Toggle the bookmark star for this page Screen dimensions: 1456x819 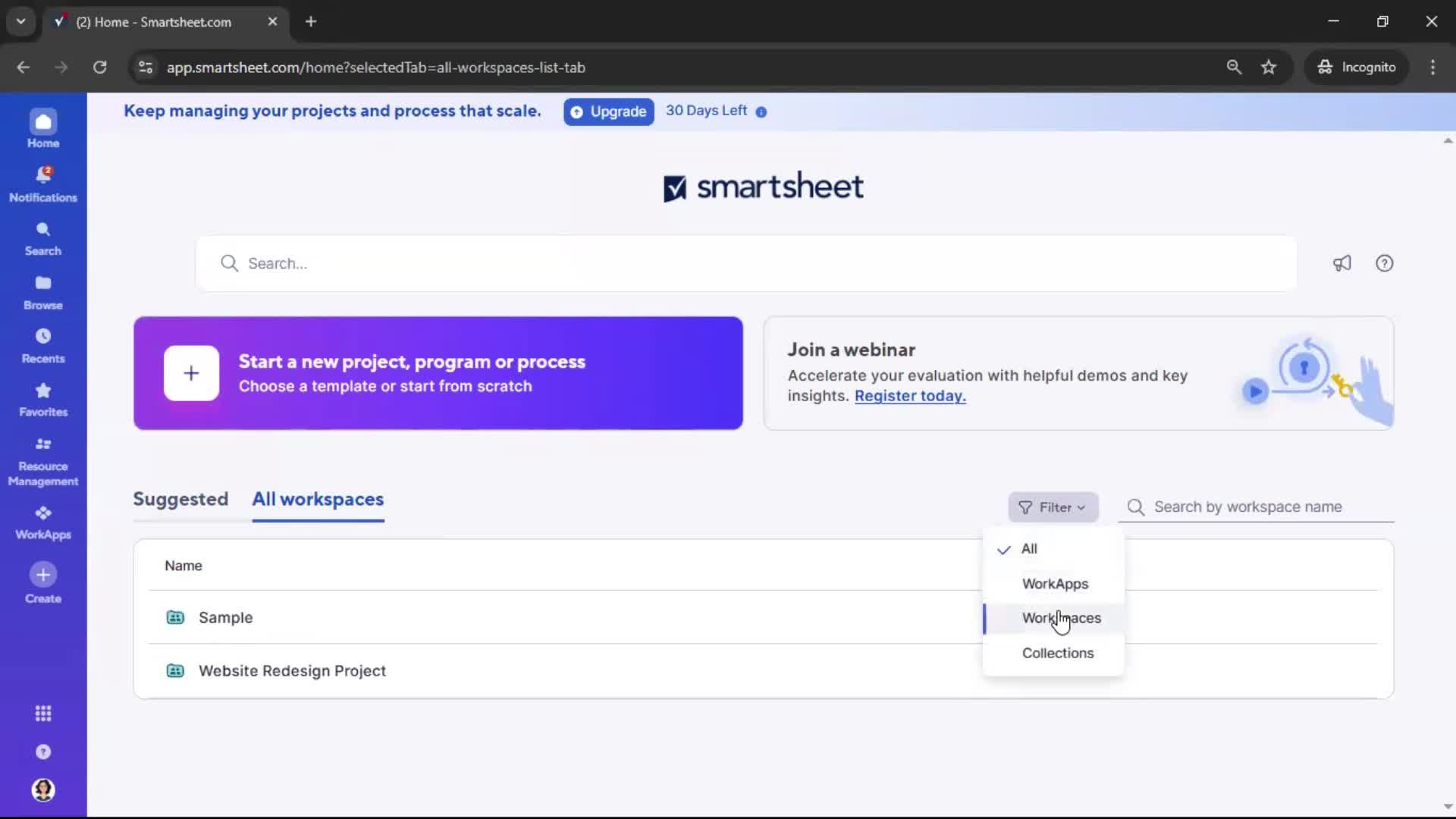pyautogui.click(x=1269, y=67)
